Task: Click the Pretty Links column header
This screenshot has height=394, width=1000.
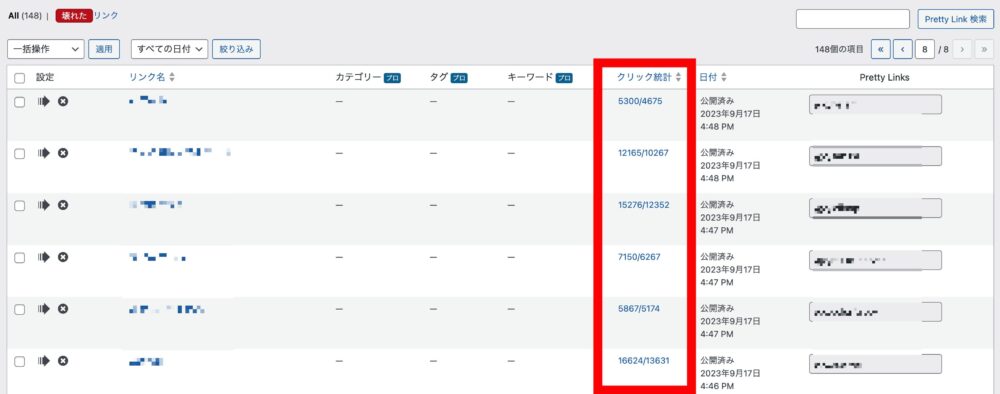Action: 884,78
